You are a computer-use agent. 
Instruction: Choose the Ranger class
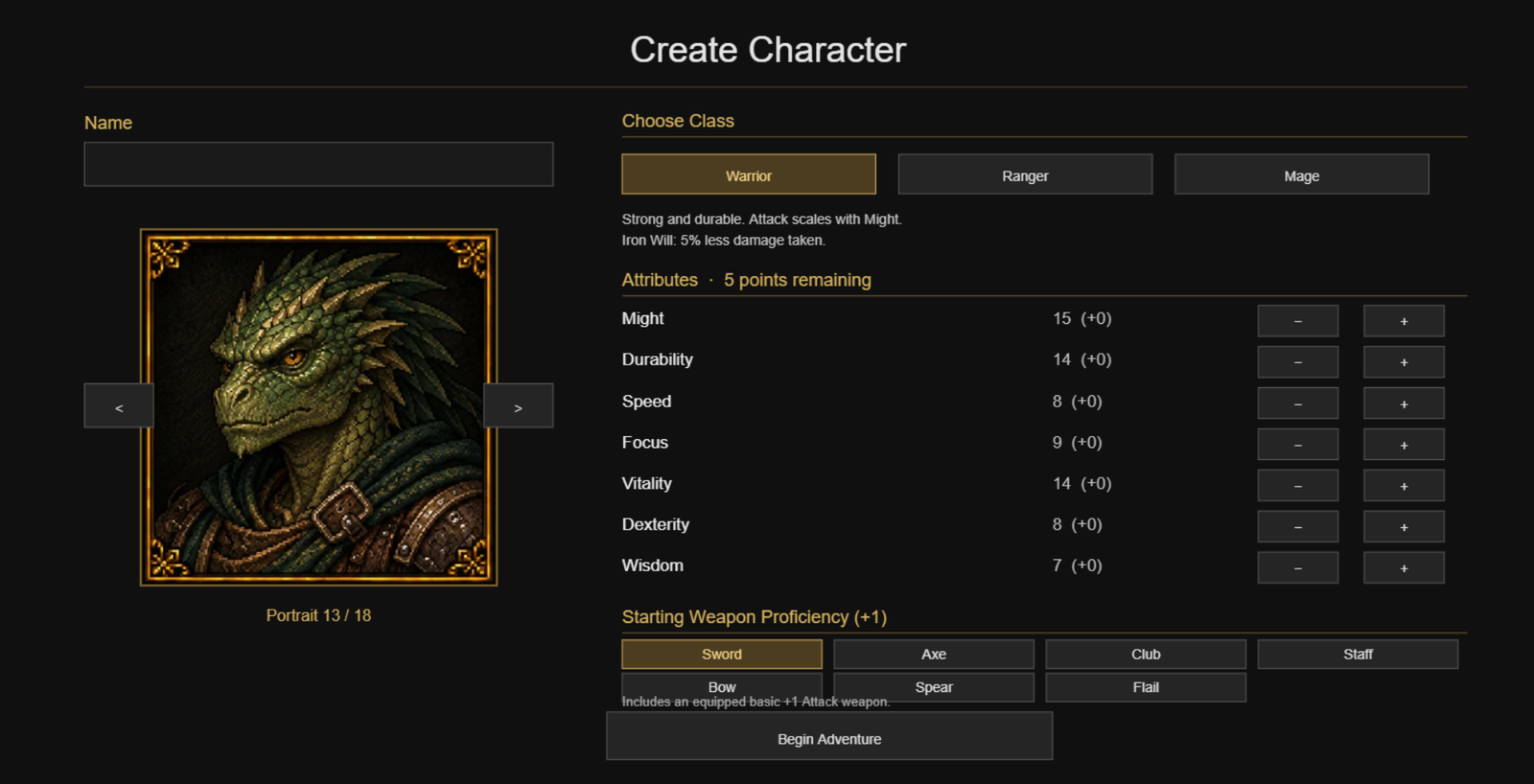(x=1025, y=174)
